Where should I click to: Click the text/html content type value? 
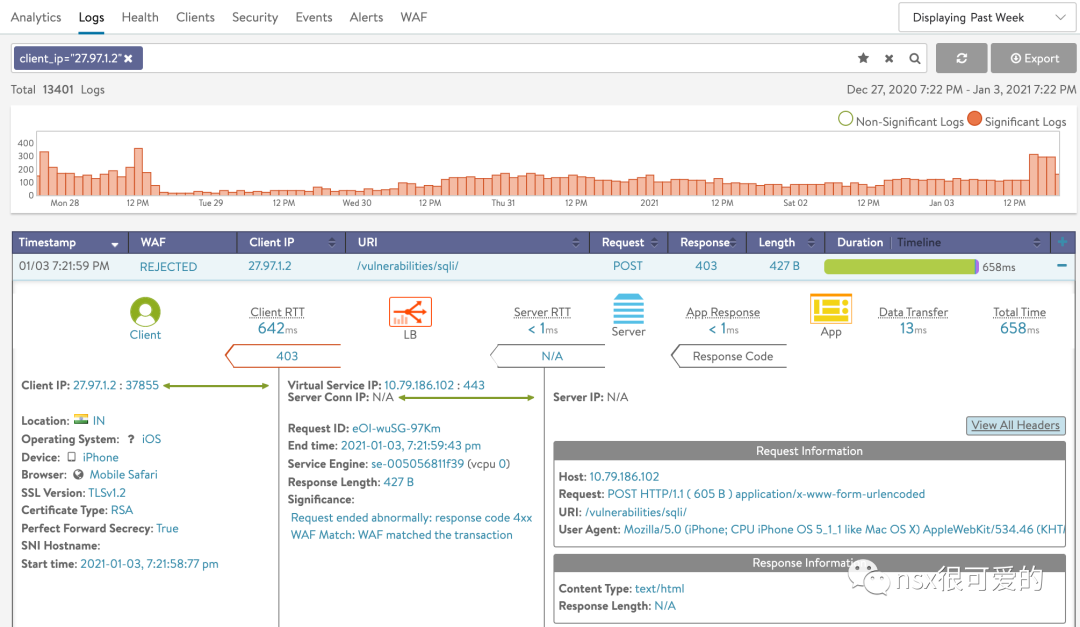[x=659, y=588]
